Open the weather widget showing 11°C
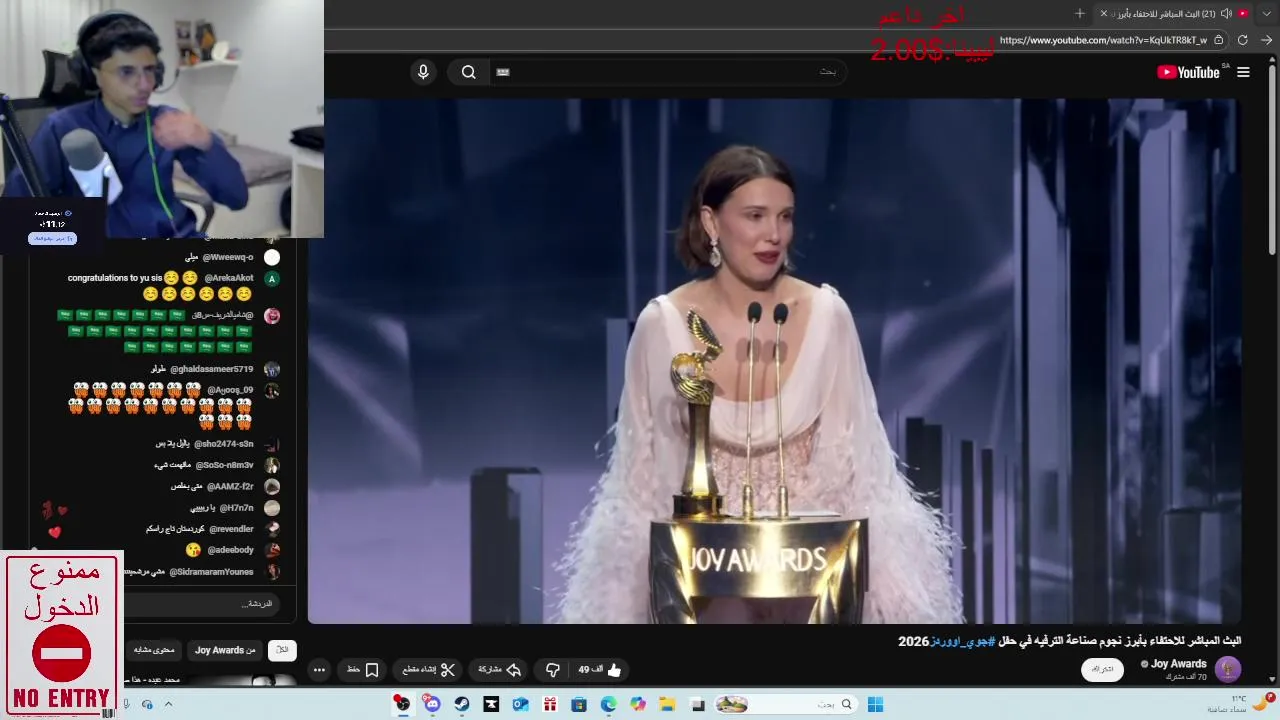 (x=1240, y=704)
